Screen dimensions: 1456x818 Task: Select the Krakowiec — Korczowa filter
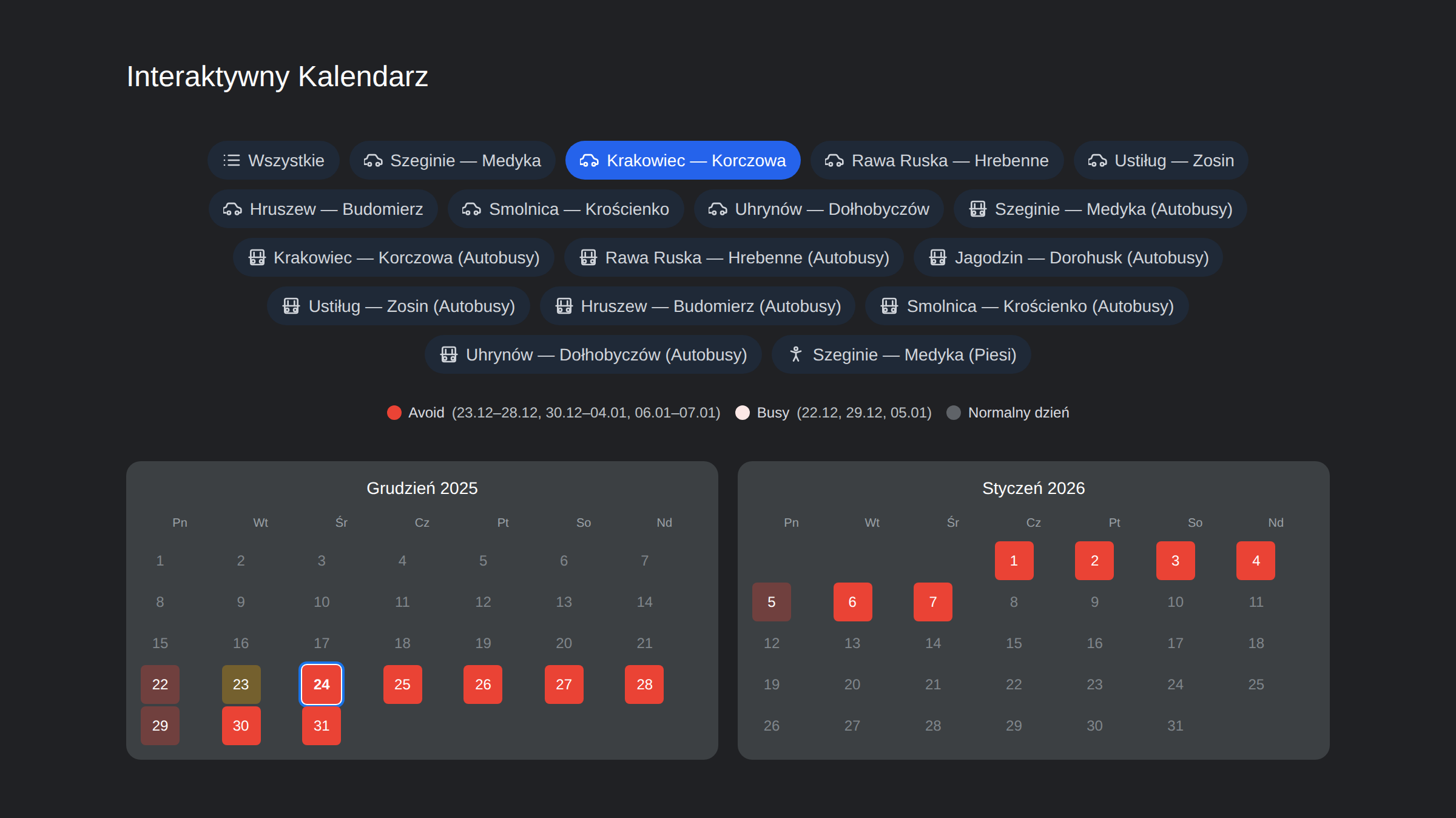tap(682, 160)
